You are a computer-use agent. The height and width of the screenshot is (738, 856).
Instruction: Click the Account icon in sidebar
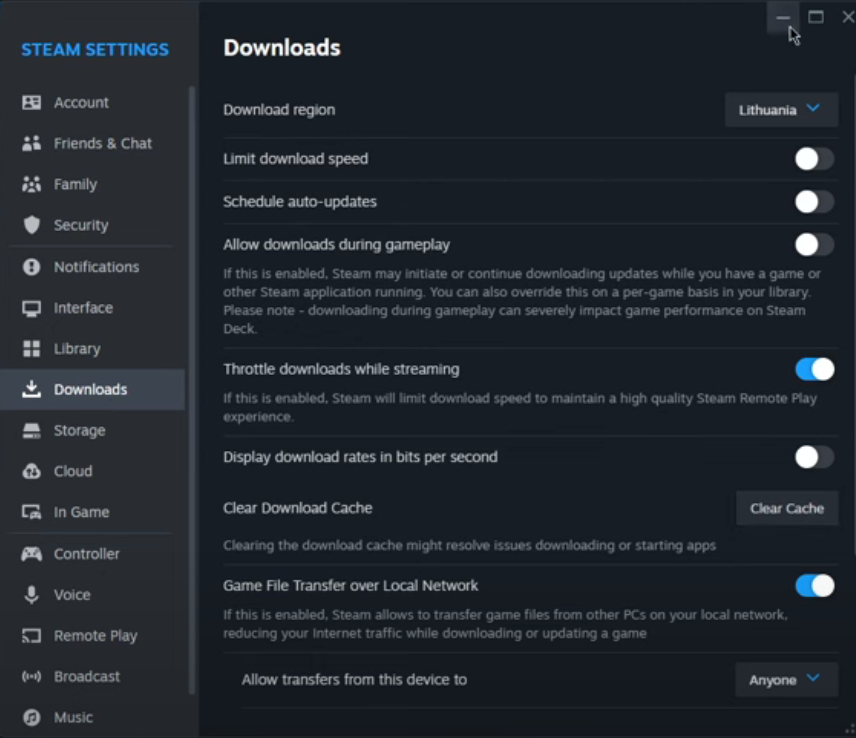click(x=32, y=103)
